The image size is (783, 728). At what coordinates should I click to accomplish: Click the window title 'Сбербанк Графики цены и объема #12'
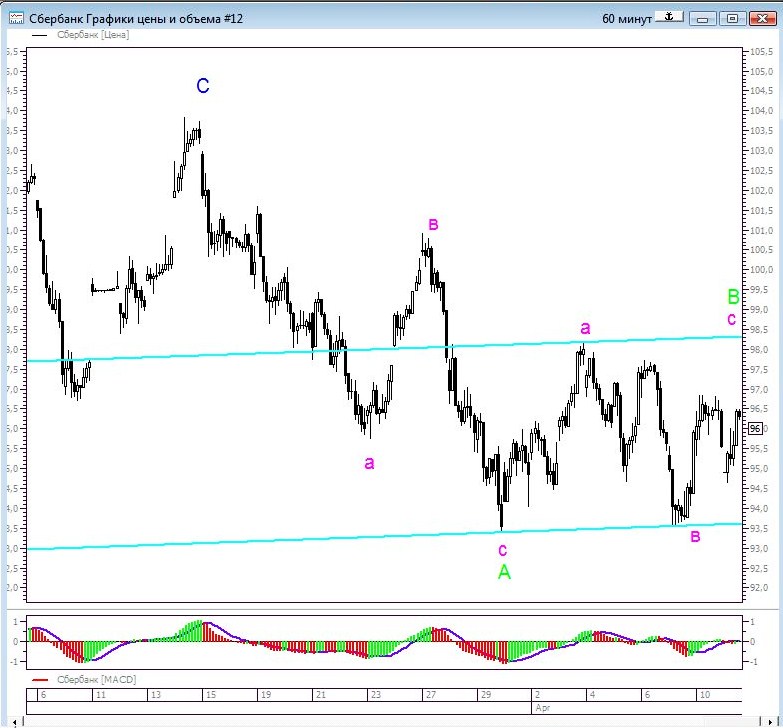coord(136,19)
